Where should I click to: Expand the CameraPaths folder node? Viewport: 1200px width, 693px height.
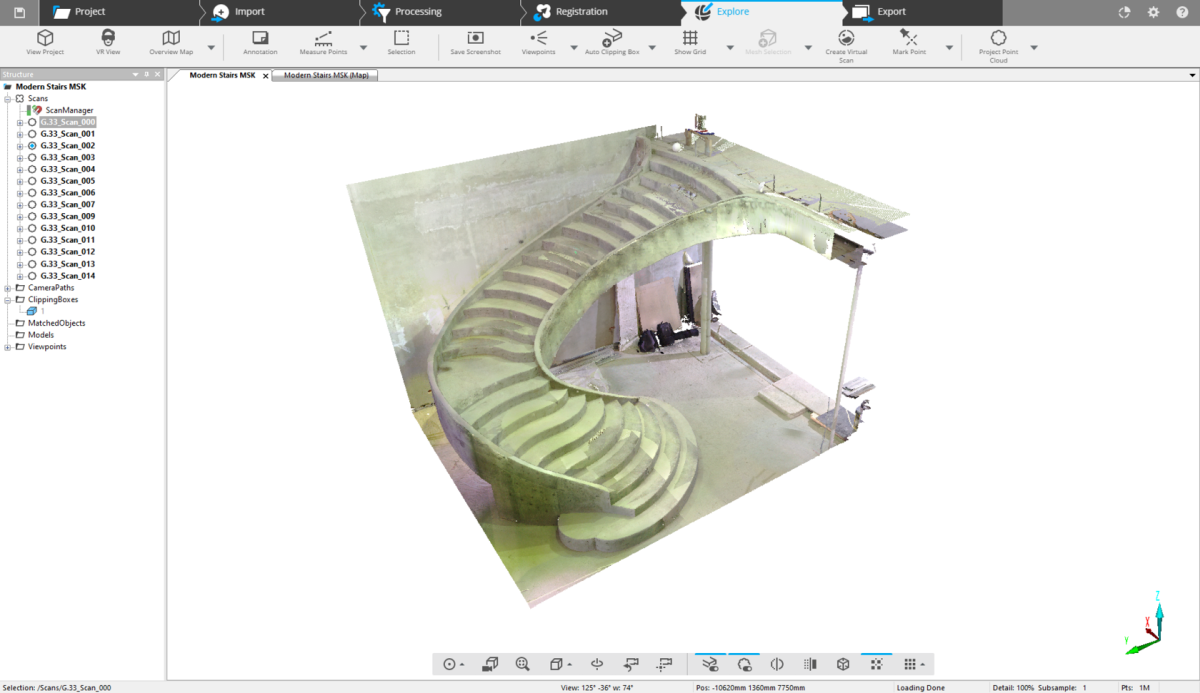tap(8, 288)
